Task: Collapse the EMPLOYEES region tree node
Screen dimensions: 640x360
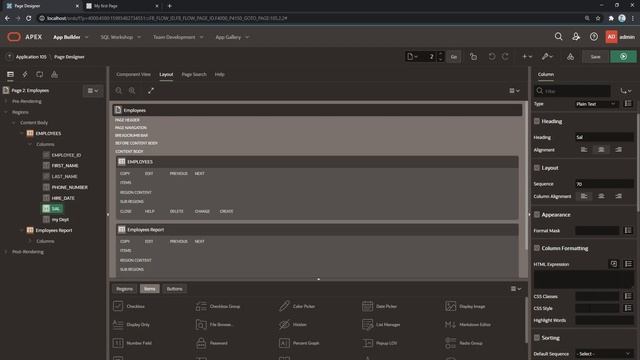Action: click(x=22, y=133)
